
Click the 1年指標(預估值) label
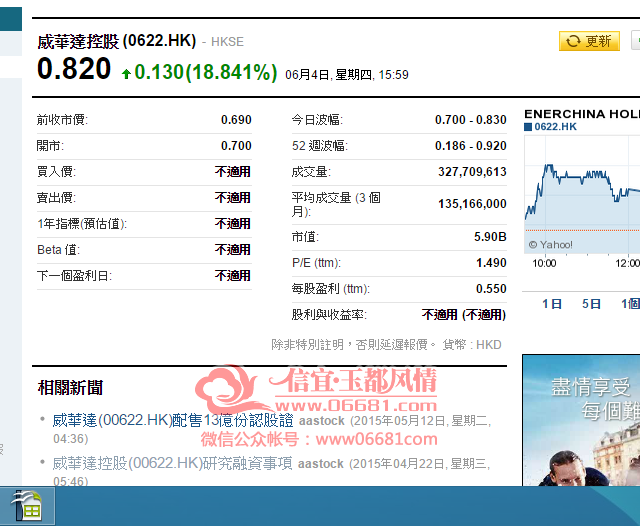tap(82, 224)
